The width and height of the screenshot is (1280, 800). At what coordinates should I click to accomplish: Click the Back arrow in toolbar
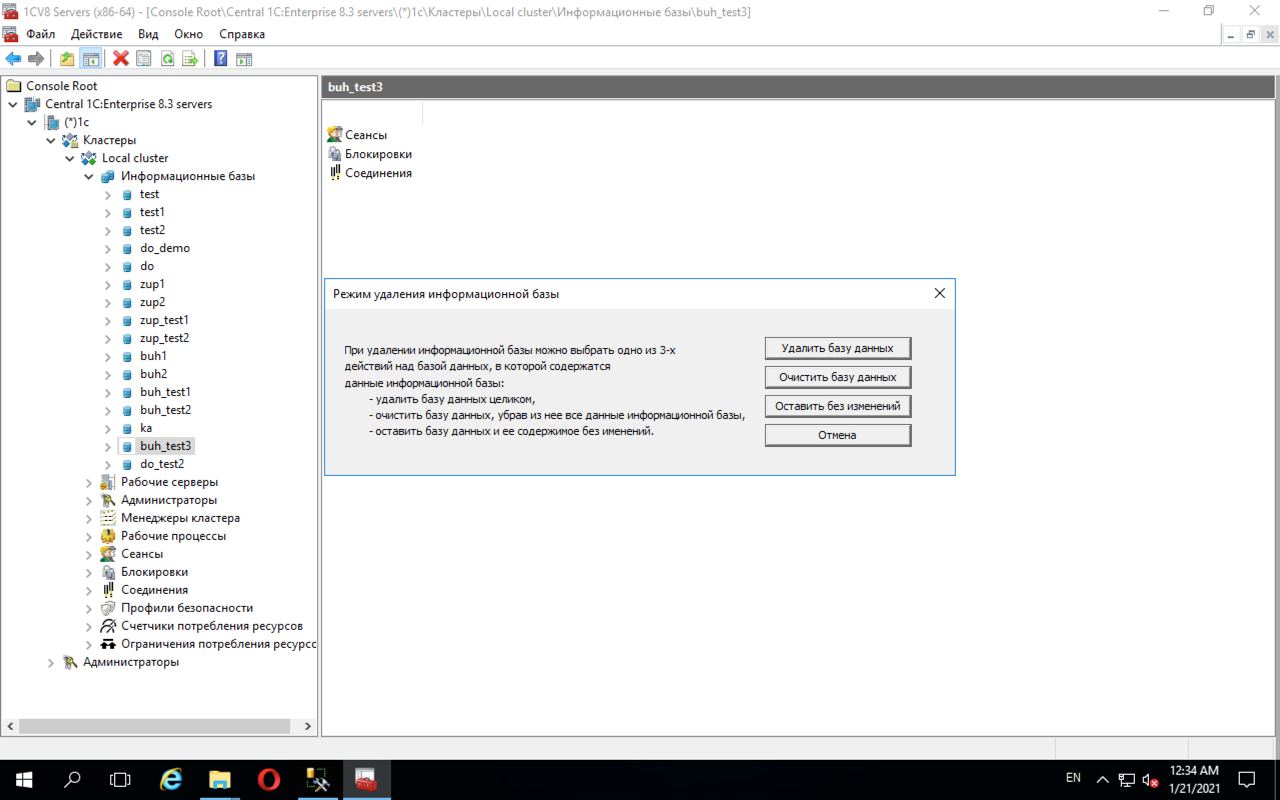coord(13,59)
